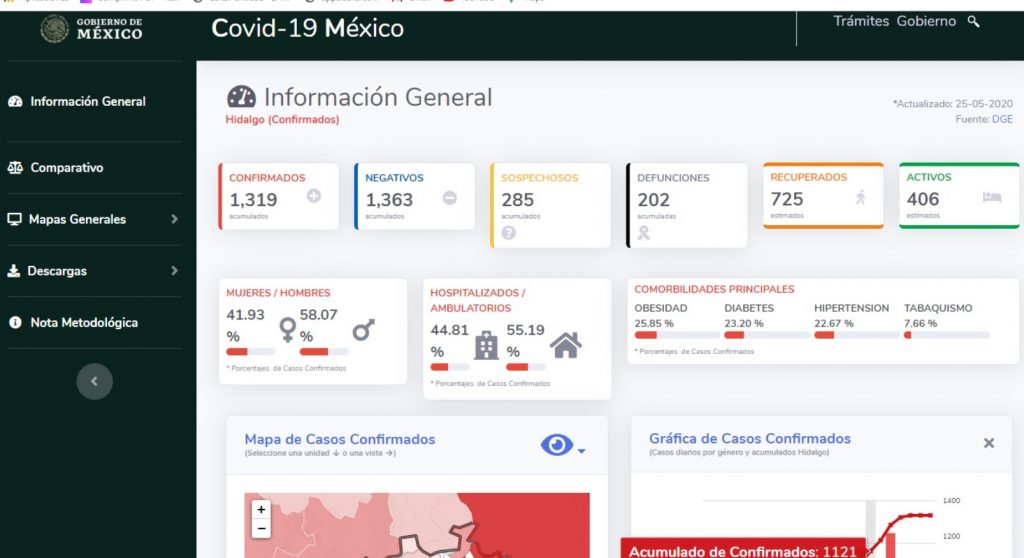Click the Gráfica de Casos Confirmados heading
Image resolution: width=1024 pixels, height=558 pixels.
point(750,438)
